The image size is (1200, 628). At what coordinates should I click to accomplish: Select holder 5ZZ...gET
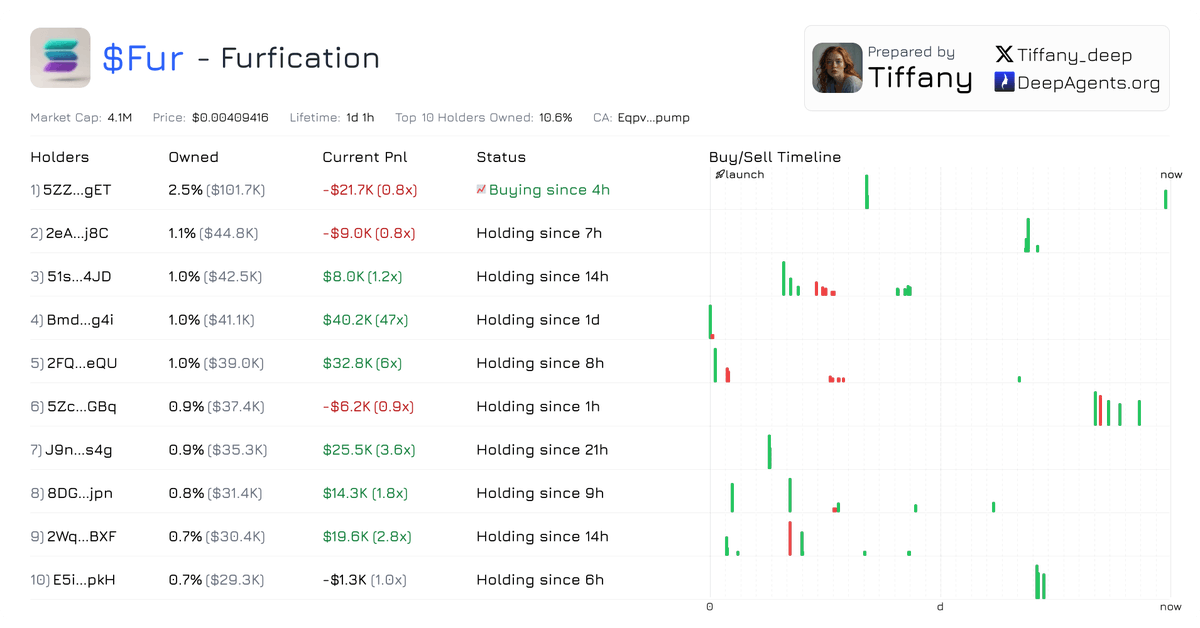click(77, 190)
